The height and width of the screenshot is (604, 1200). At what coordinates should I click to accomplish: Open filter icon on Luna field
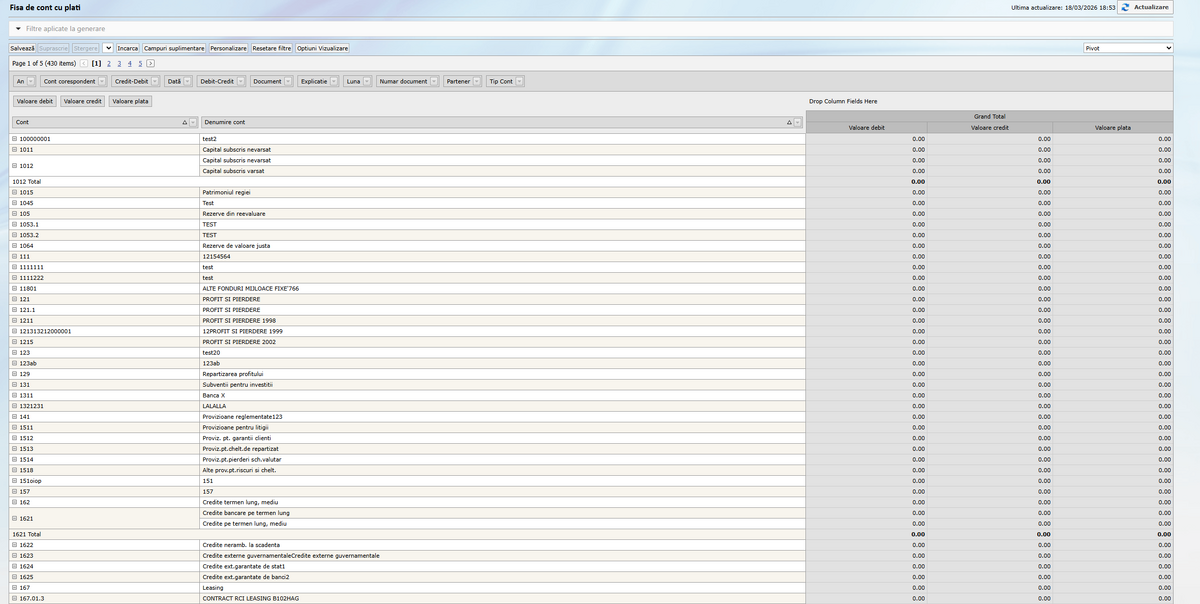coord(367,81)
